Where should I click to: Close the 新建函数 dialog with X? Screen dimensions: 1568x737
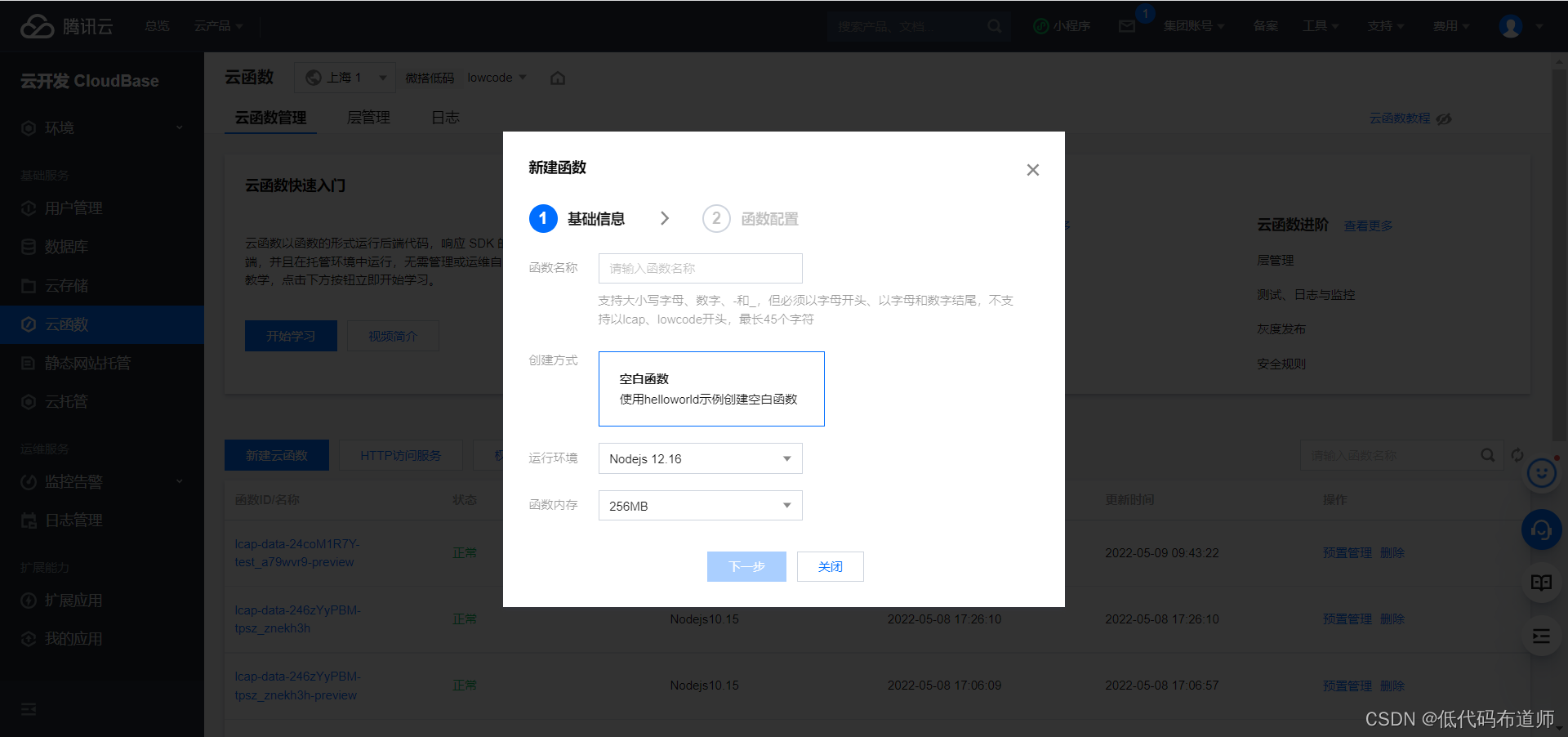point(1033,170)
